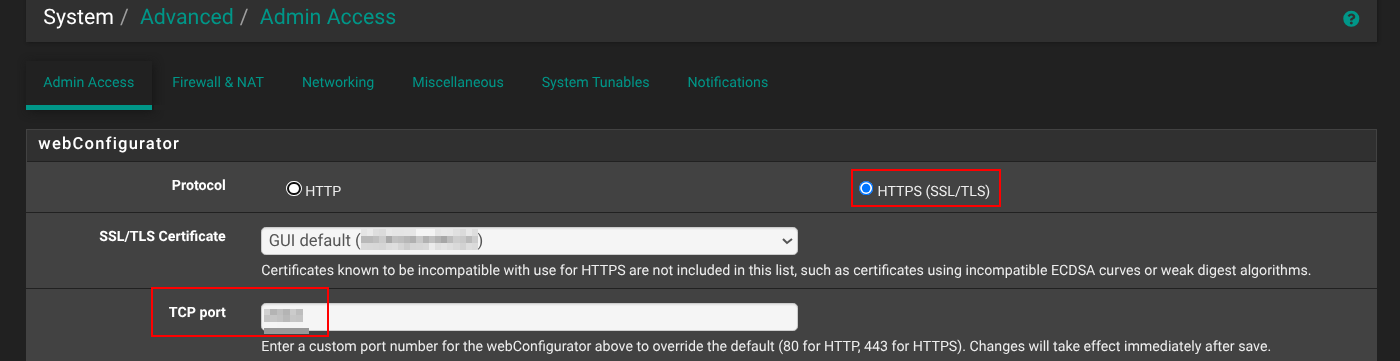This screenshot has width=1400, height=361.
Task: Switch to the Firewall & NAT tab
Action: (218, 82)
